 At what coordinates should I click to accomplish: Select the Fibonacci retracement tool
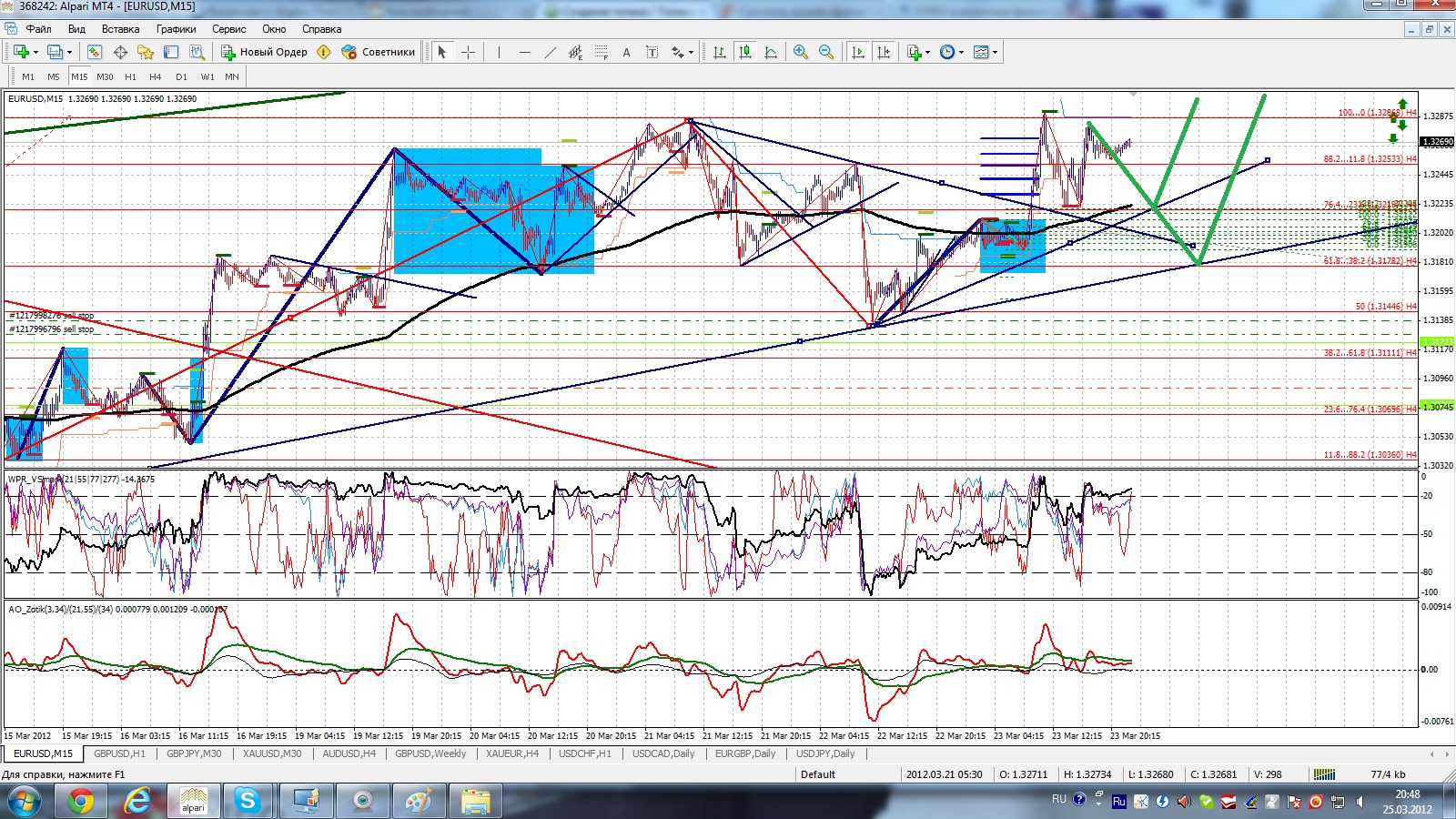[601, 53]
